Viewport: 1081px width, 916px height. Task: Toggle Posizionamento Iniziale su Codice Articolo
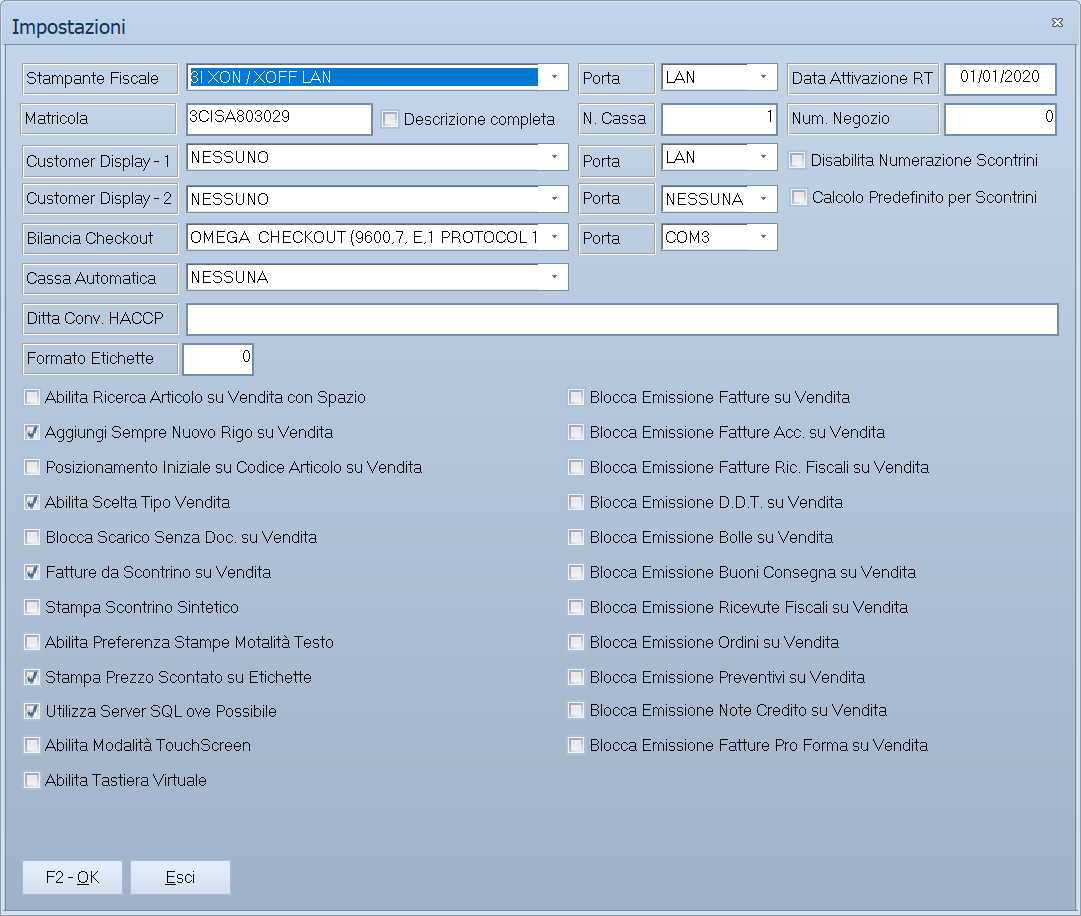(x=32, y=467)
